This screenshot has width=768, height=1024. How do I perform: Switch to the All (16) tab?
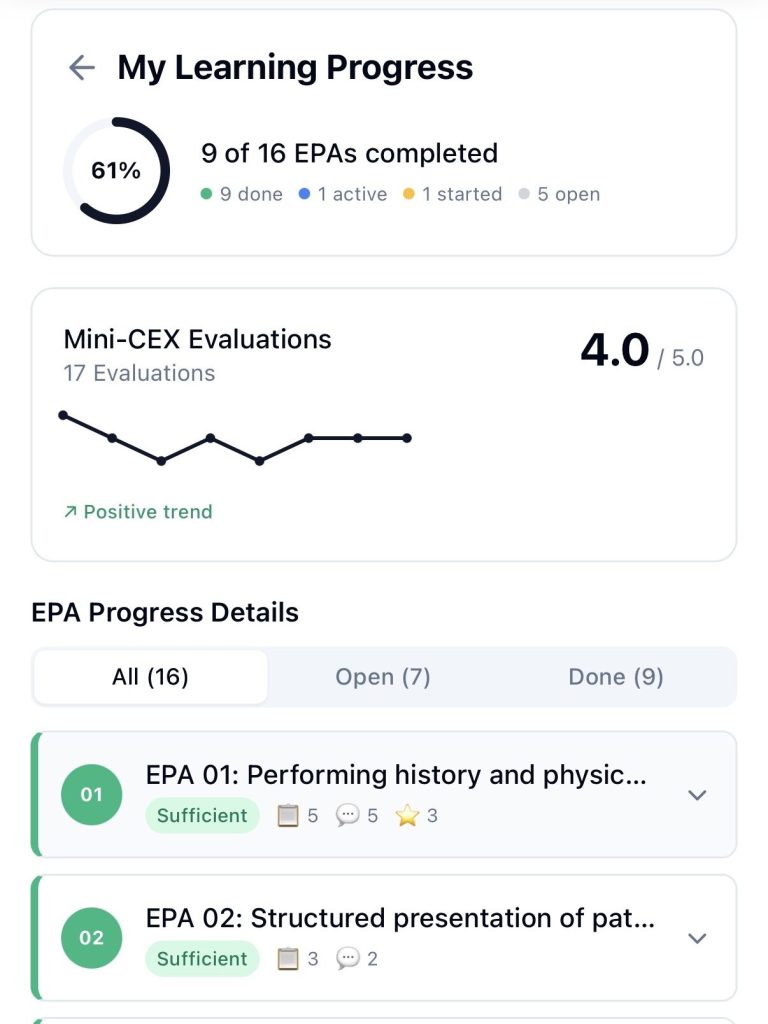(x=150, y=677)
